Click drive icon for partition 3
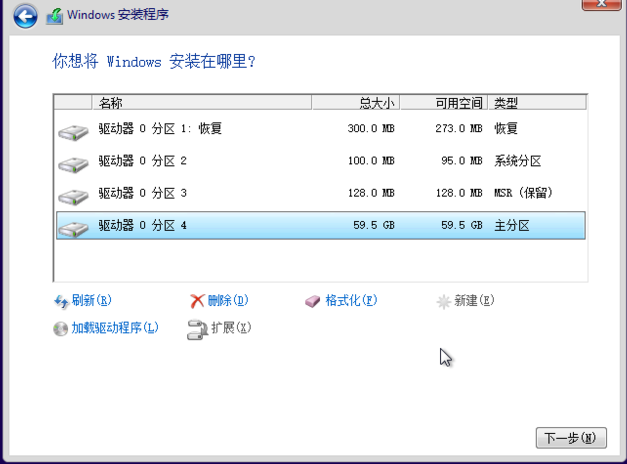The height and width of the screenshot is (464, 627). (73, 197)
